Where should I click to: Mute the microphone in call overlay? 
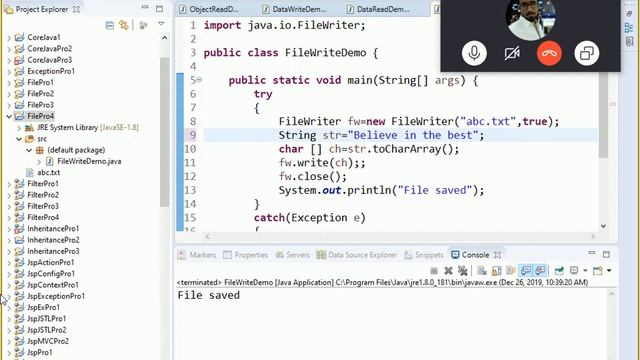474,53
